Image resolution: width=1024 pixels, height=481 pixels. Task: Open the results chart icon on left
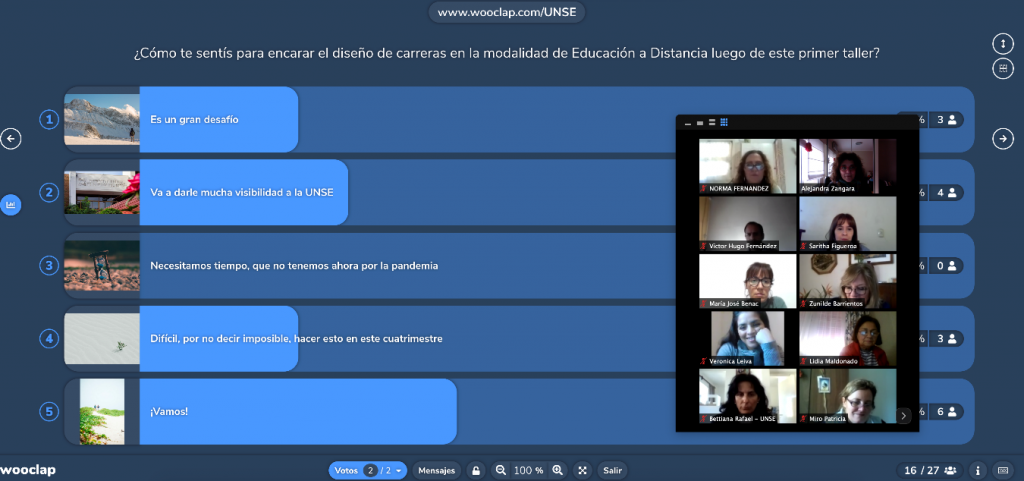(10, 205)
